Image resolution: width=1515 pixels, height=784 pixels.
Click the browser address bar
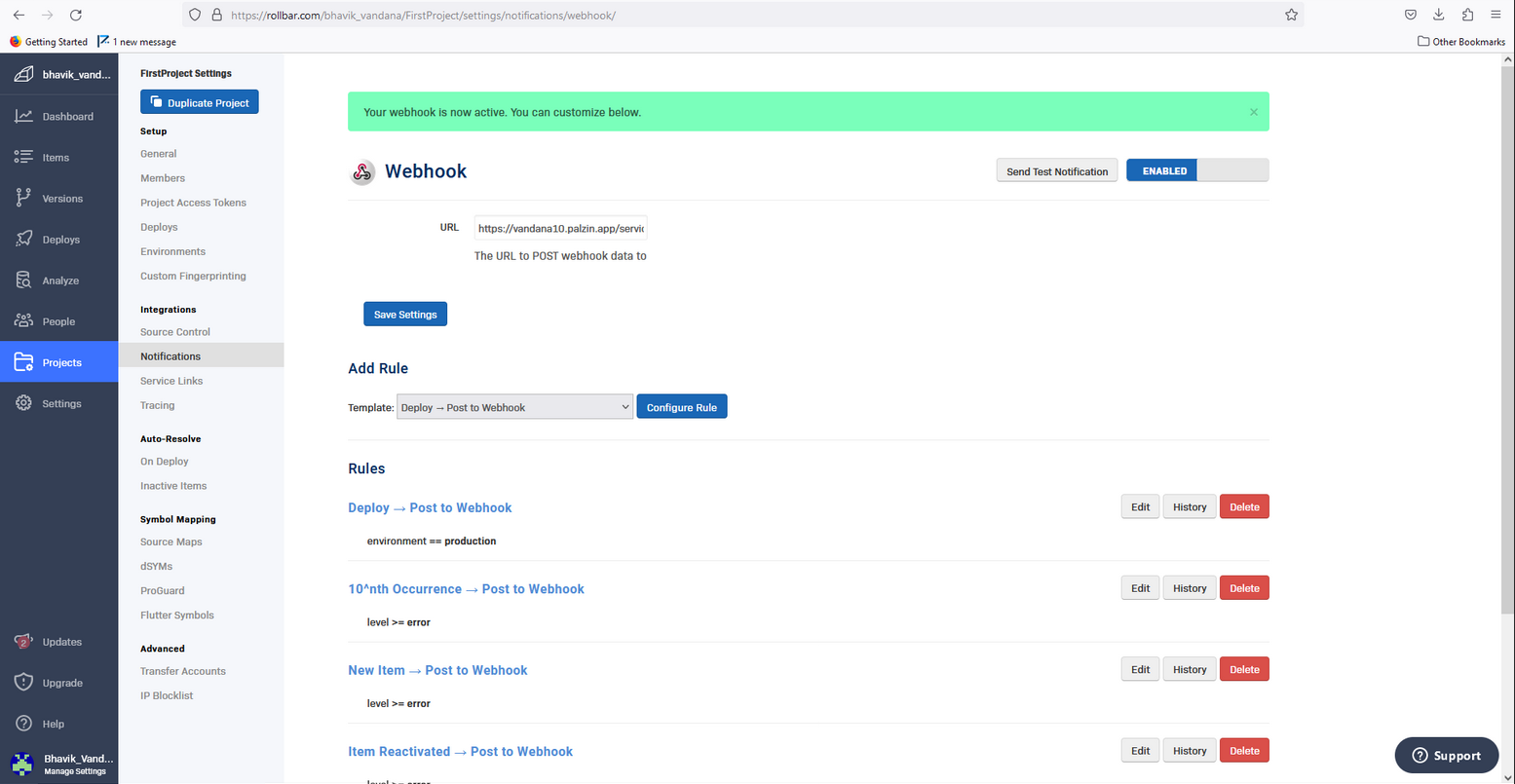pos(740,15)
